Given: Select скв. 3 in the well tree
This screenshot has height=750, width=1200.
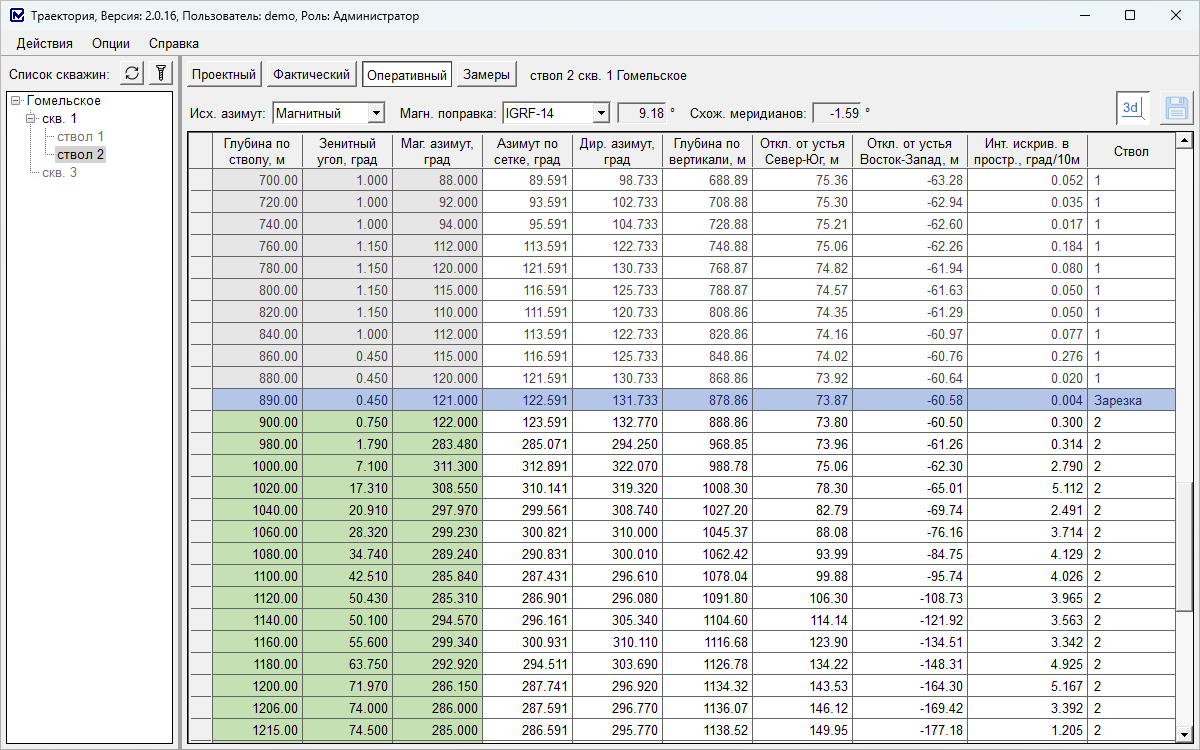Looking at the screenshot, I should click(x=59, y=173).
